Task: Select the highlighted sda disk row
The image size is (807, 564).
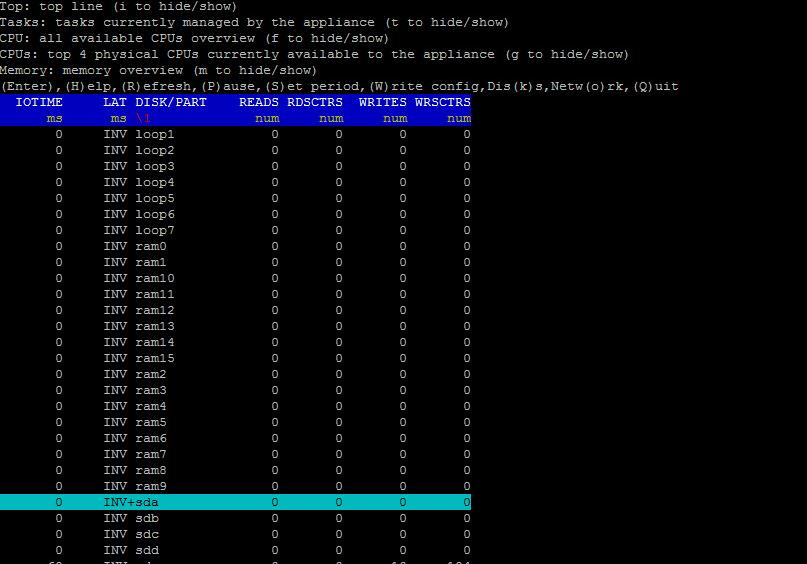Action: pyautogui.click(x=235, y=502)
